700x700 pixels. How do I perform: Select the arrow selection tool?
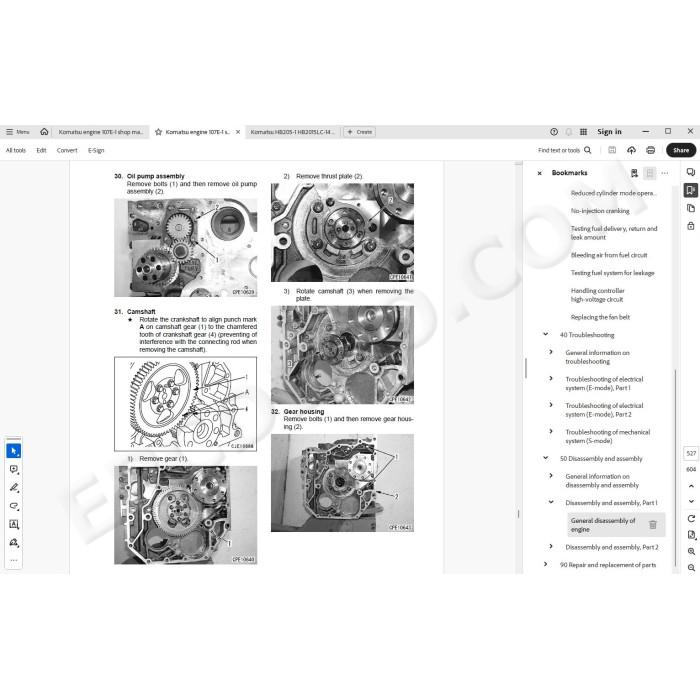[14, 451]
